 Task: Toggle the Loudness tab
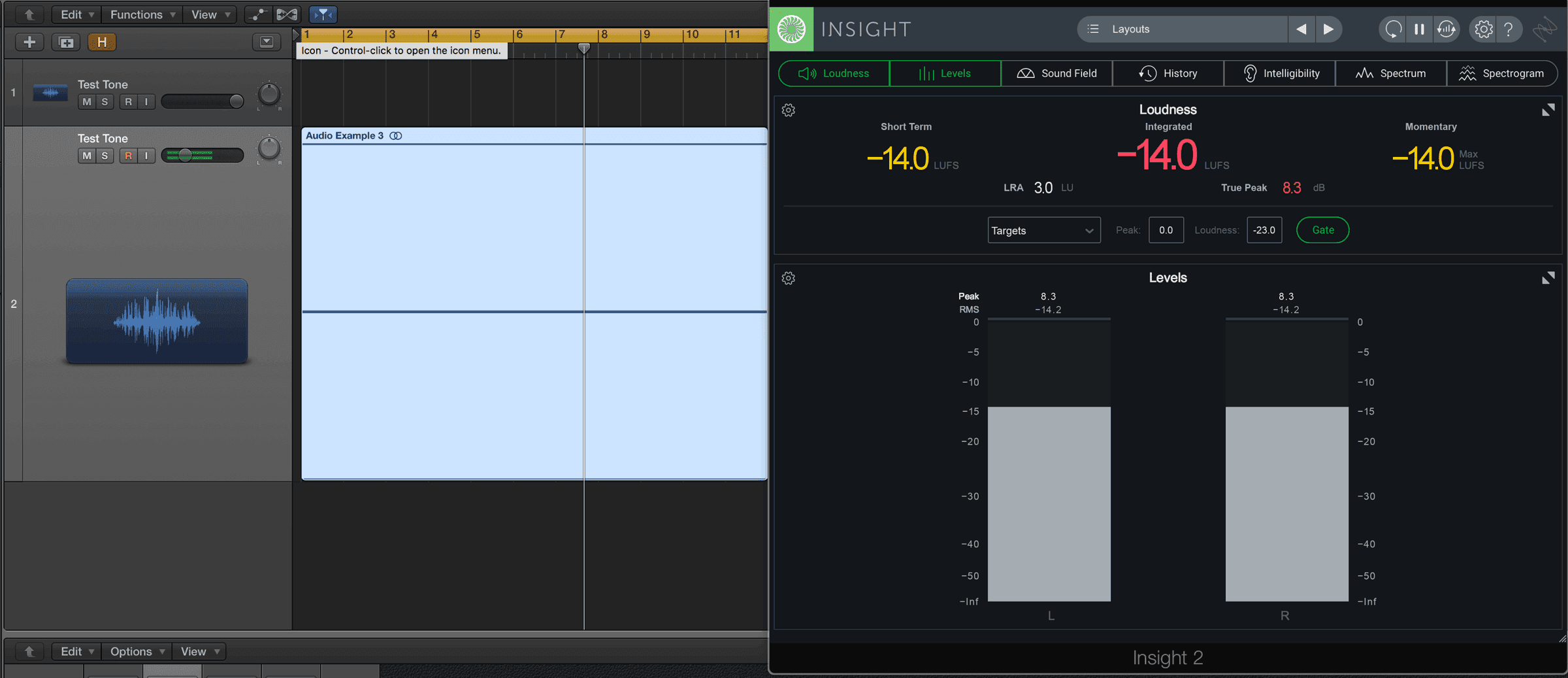click(x=834, y=73)
